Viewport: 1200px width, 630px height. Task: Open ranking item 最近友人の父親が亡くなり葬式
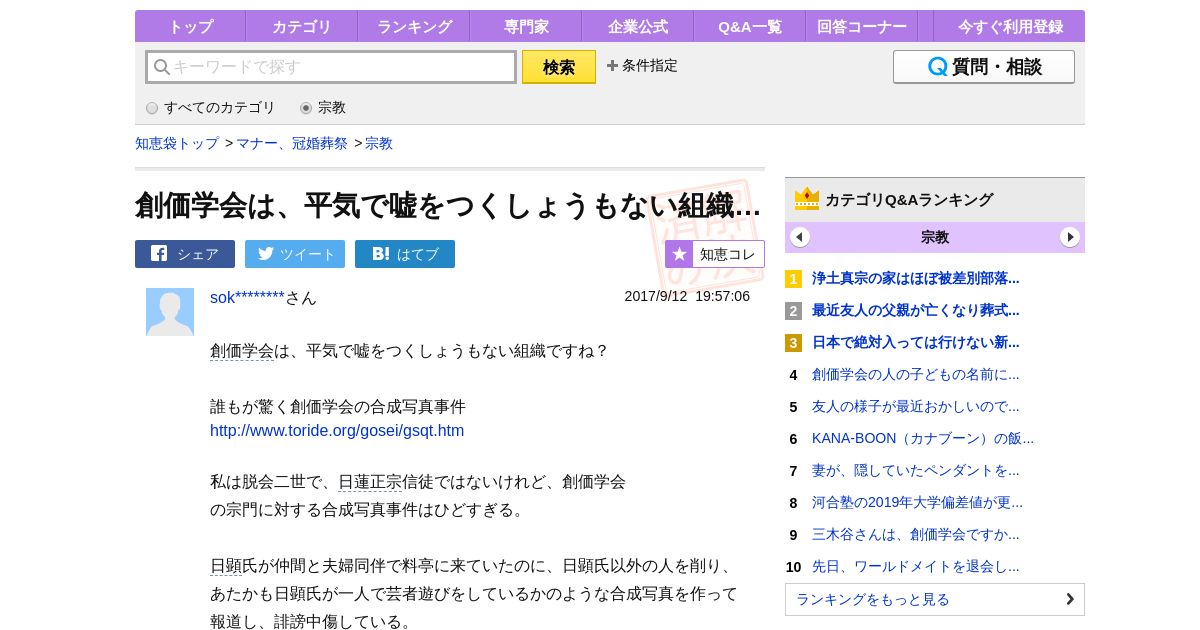click(916, 310)
